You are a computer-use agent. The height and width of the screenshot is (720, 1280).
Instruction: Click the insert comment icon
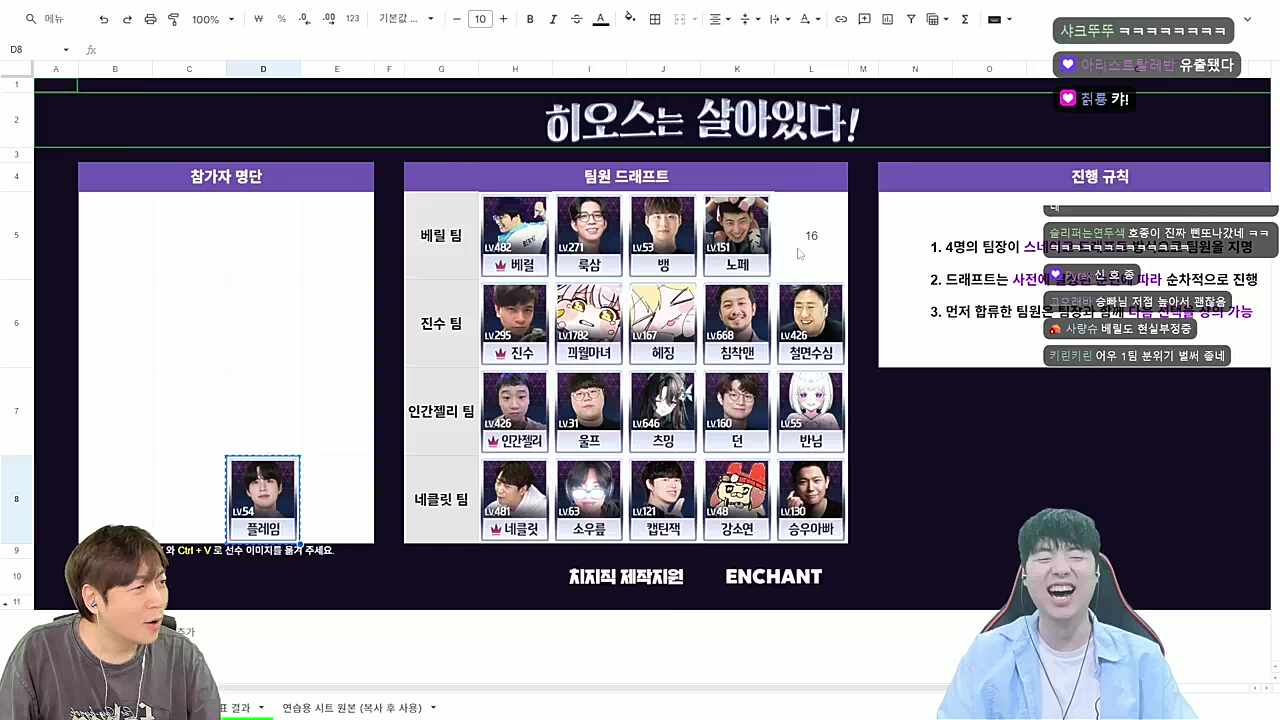[864, 19]
